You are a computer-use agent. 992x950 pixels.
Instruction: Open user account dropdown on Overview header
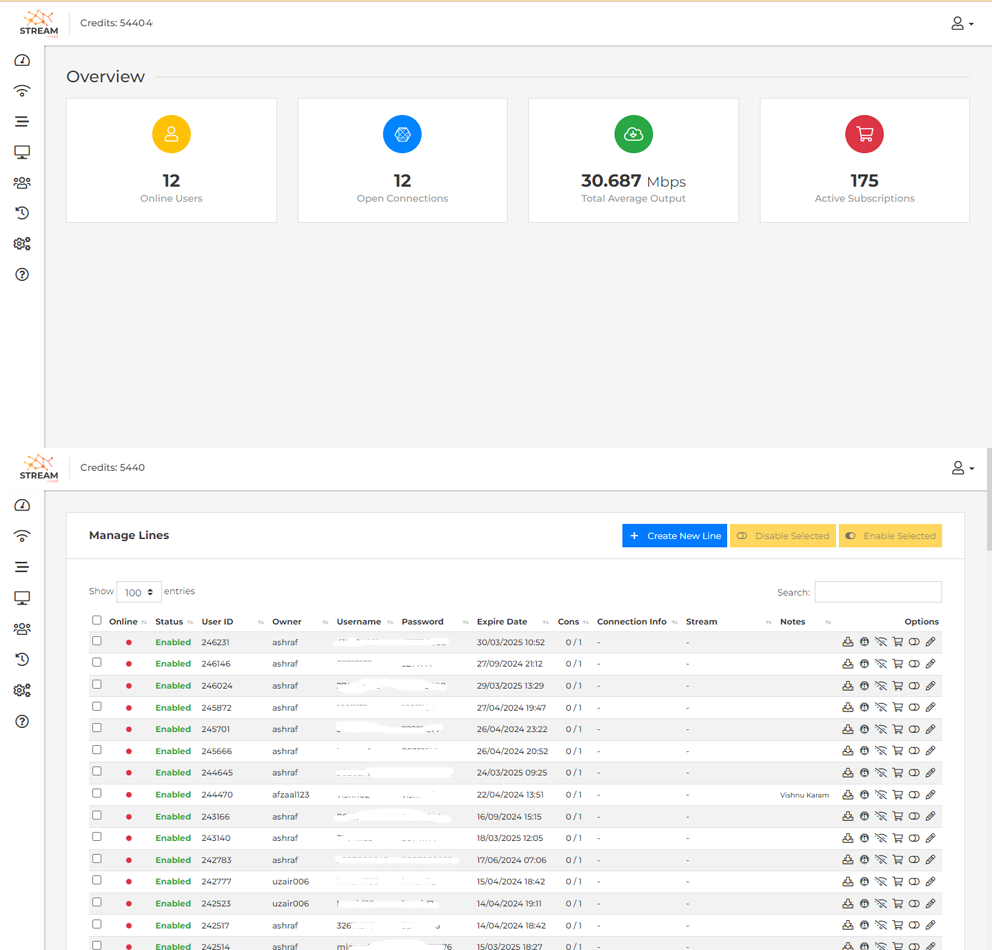point(962,23)
